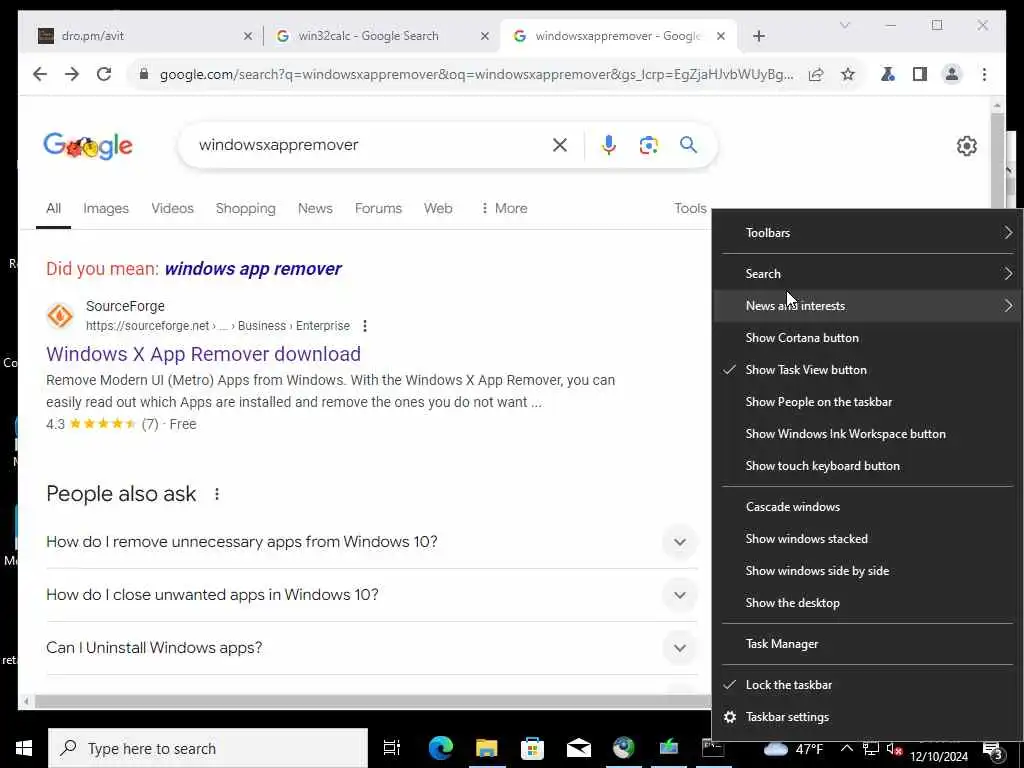Image resolution: width=1024 pixels, height=768 pixels.
Task: Expand News and interests submenu
Action: [x=867, y=306]
